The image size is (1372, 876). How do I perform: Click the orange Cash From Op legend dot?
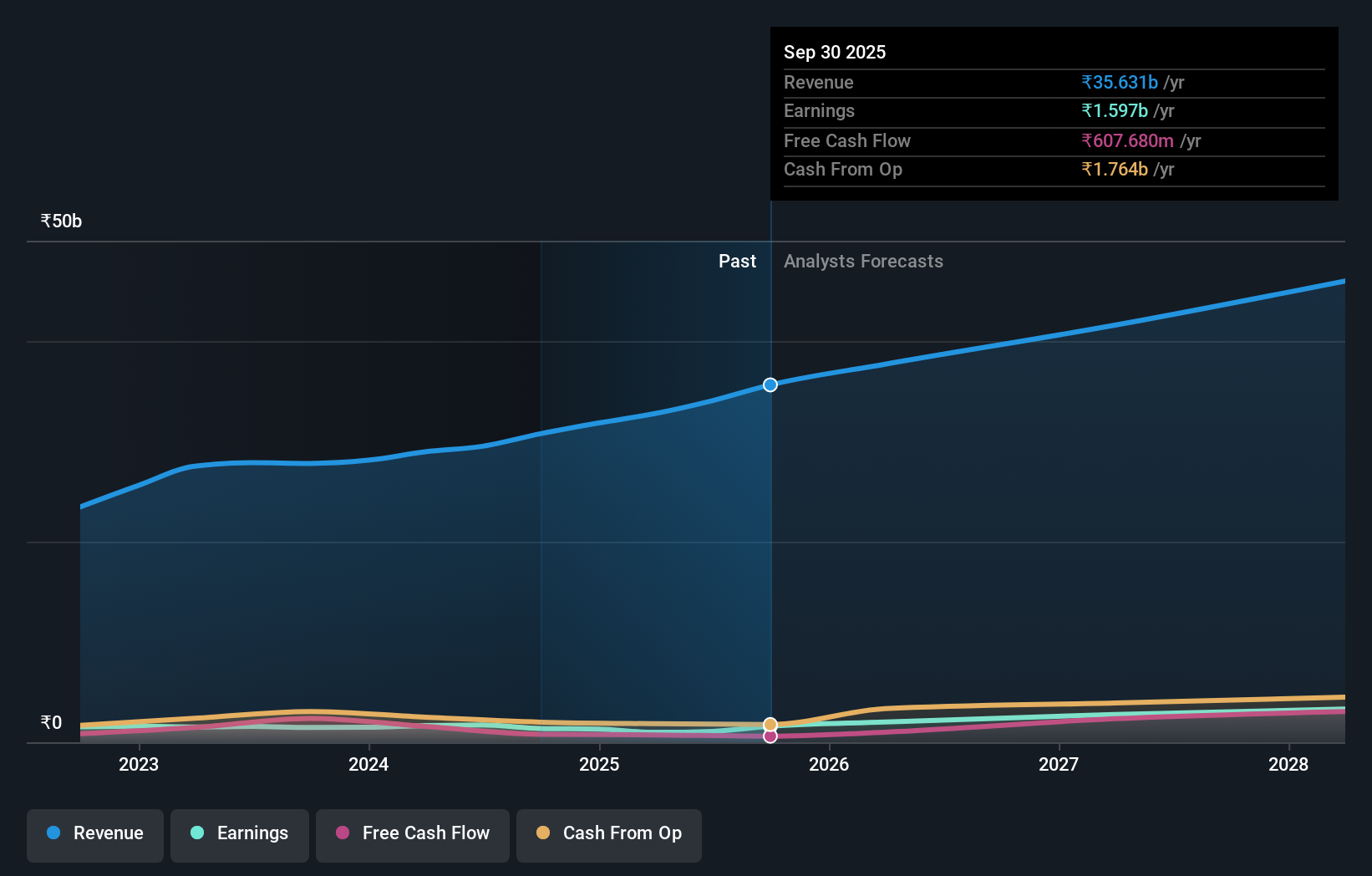[544, 833]
